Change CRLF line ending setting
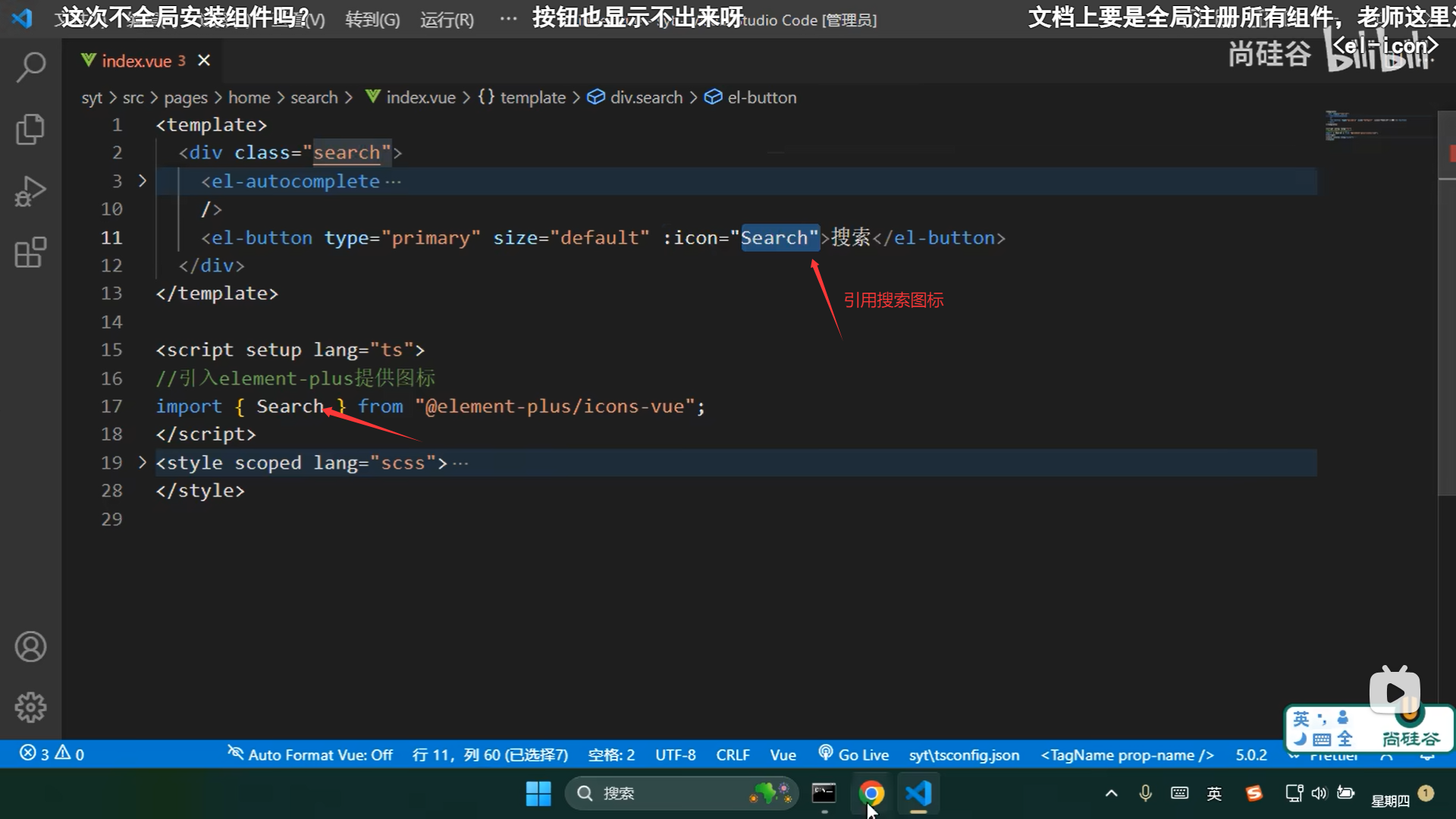Image resolution: width=1456 pixels, height=819 pixels. [733, 755]
